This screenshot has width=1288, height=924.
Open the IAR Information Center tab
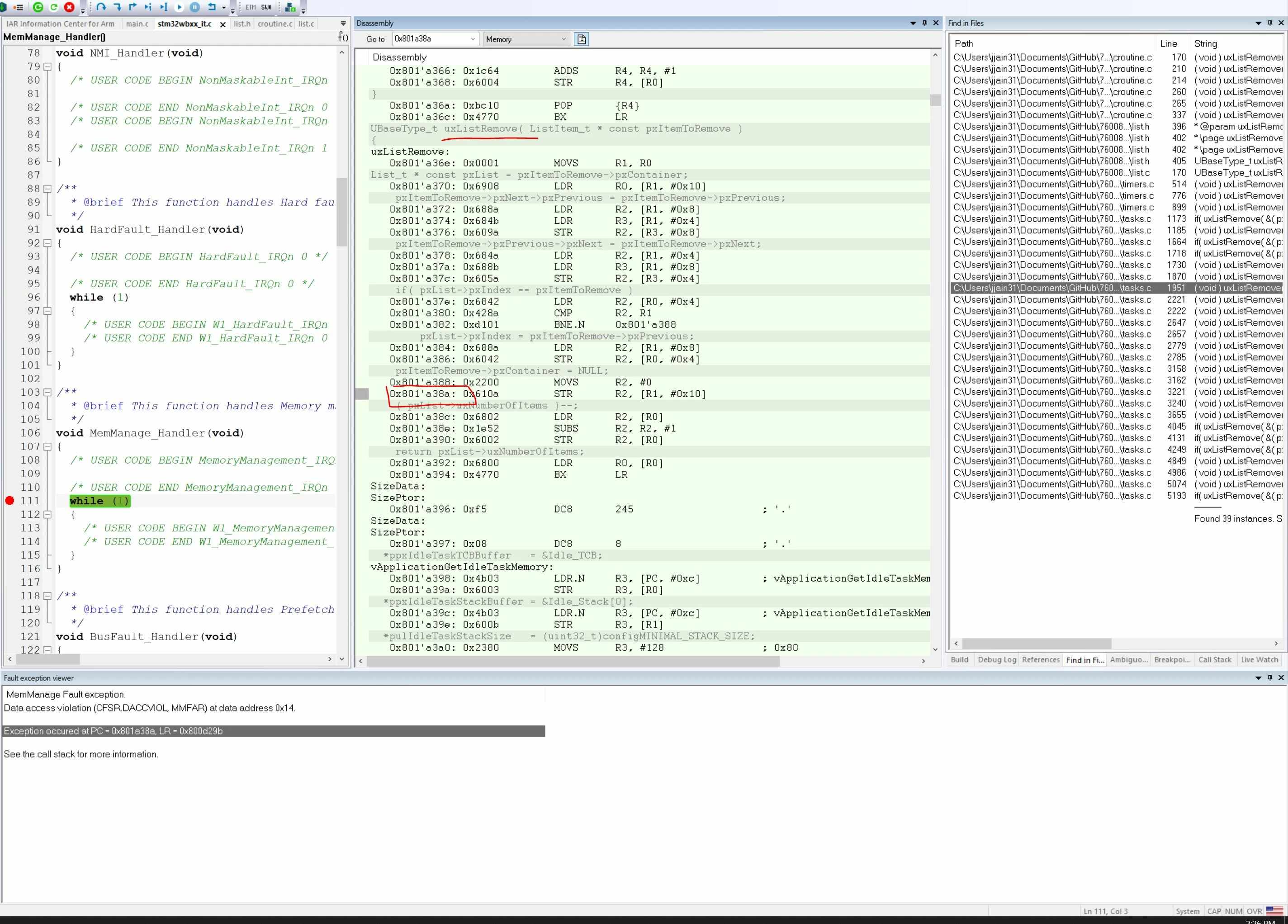point(60,24)
